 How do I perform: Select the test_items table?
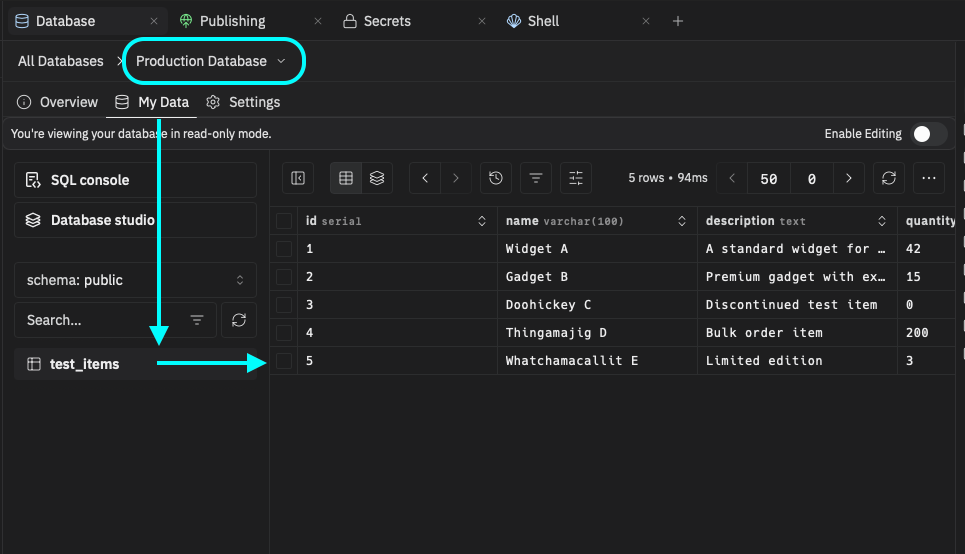point(135,364)
